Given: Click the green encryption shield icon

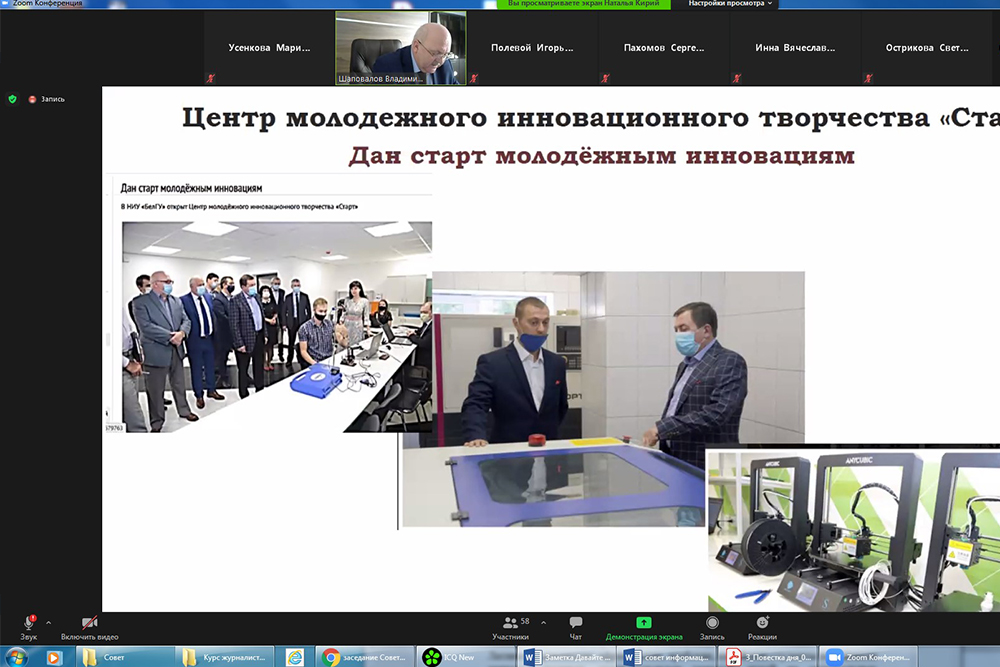Looking at the screenshot, I should click(12, 99).
